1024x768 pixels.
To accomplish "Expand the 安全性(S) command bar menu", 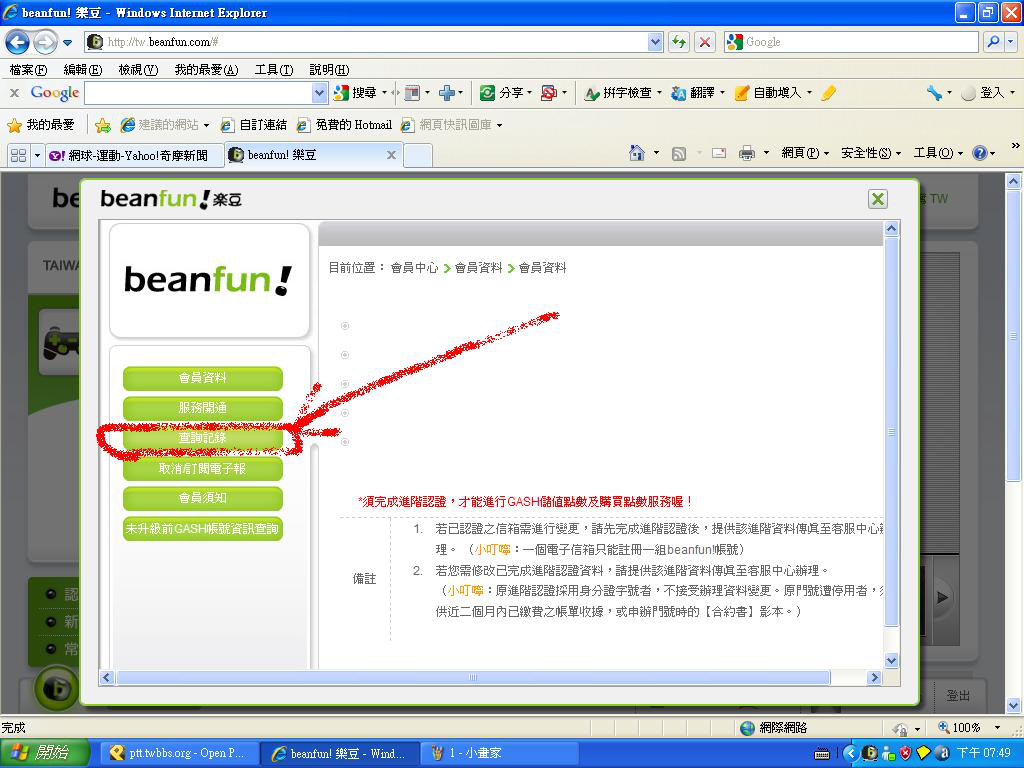I will coord(870,153).
